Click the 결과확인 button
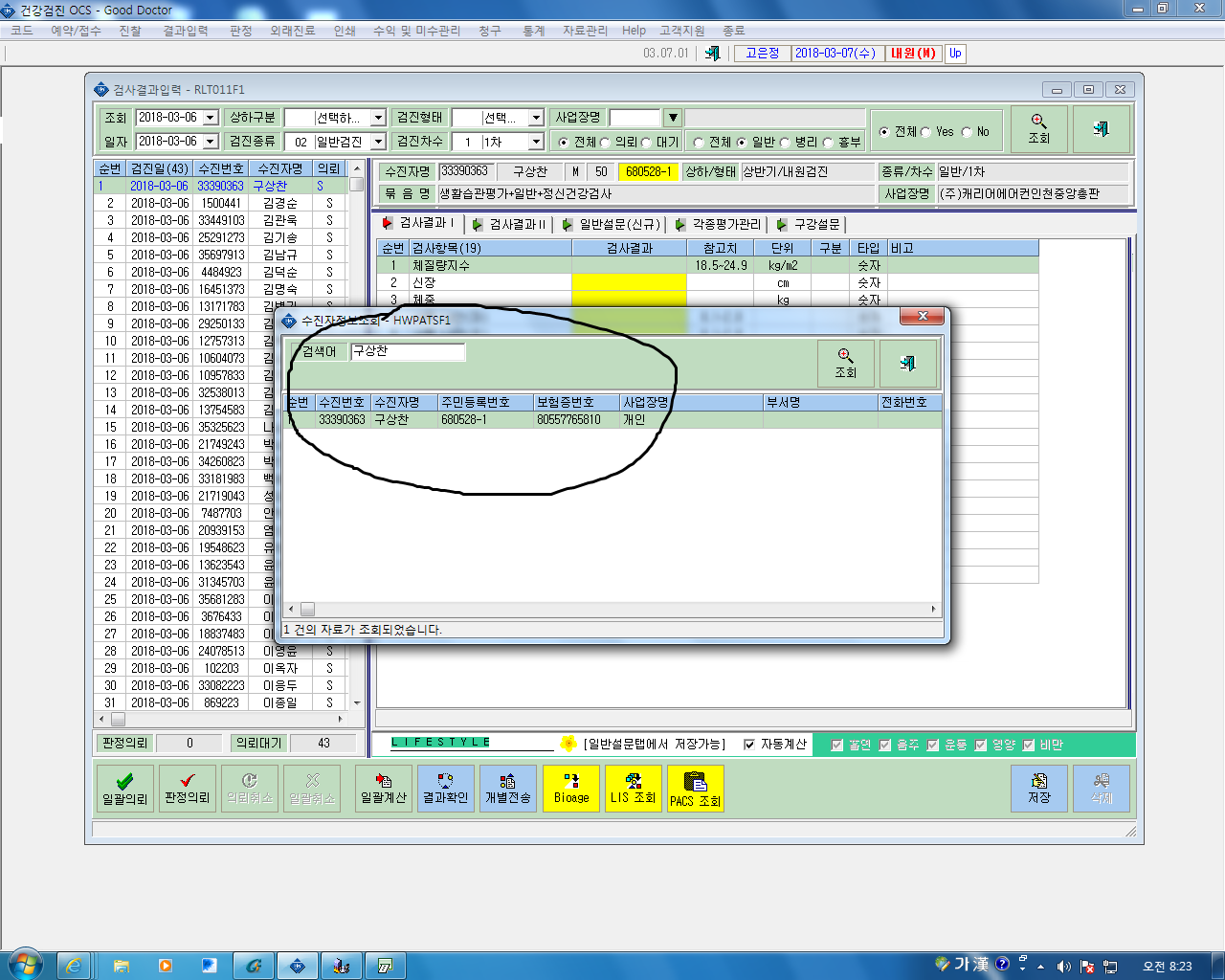 click(x=446, y=789)
